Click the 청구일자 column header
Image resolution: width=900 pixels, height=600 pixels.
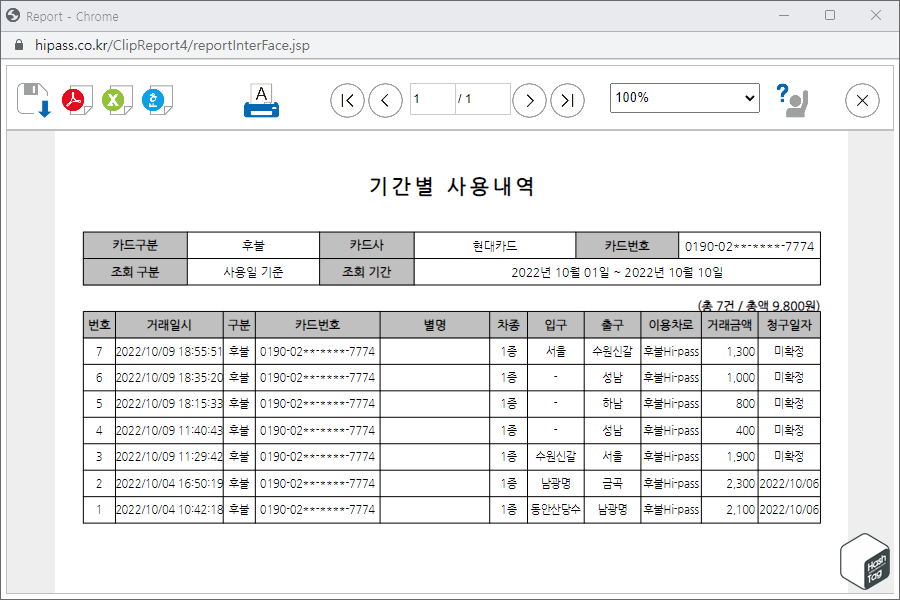click(789, 325)
